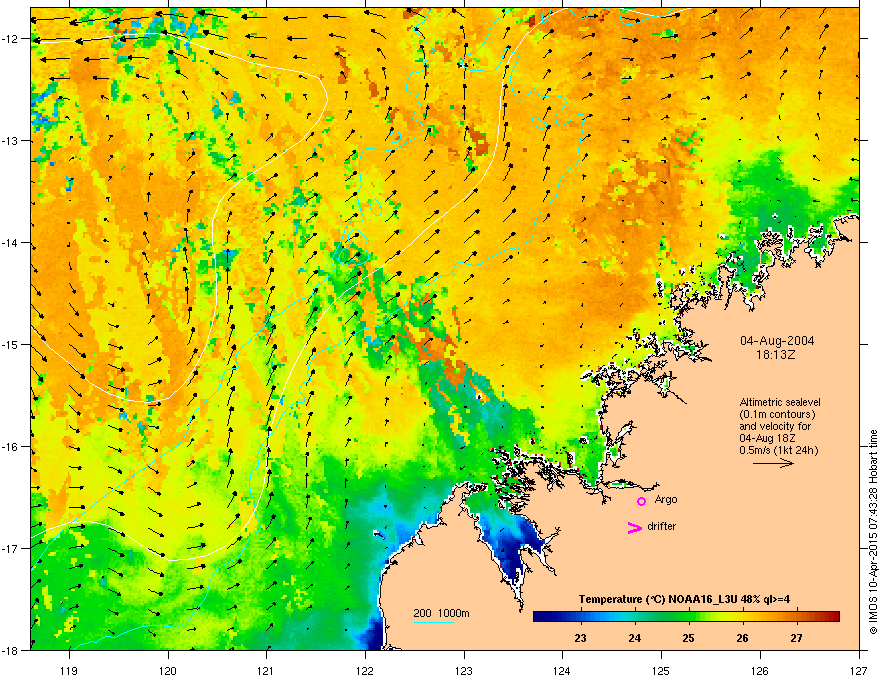Image resolution: width=880 pixels, height=680 pixels.
Task: Click the 'and velocity for' text line
Action: point(775,426)
